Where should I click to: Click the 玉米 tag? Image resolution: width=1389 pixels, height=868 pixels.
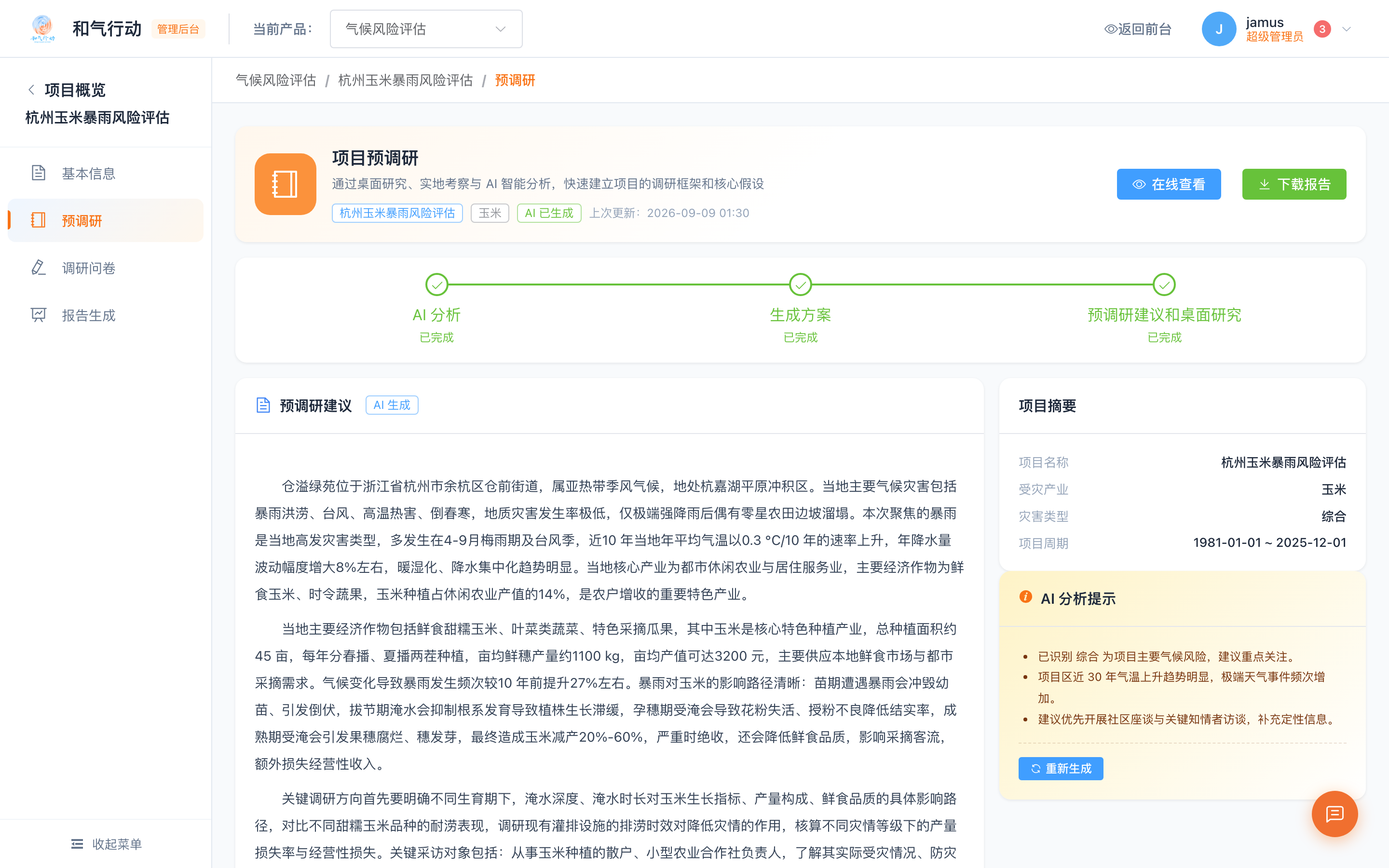click(x=490, y=213)
